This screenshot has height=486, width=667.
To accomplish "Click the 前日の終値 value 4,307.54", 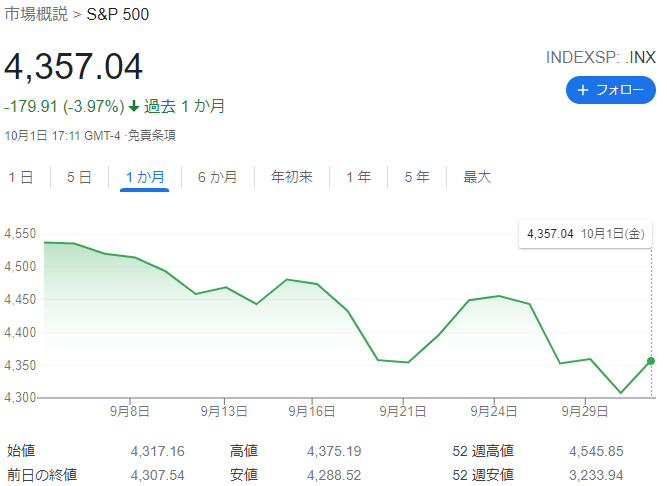I will pos(158,475).
